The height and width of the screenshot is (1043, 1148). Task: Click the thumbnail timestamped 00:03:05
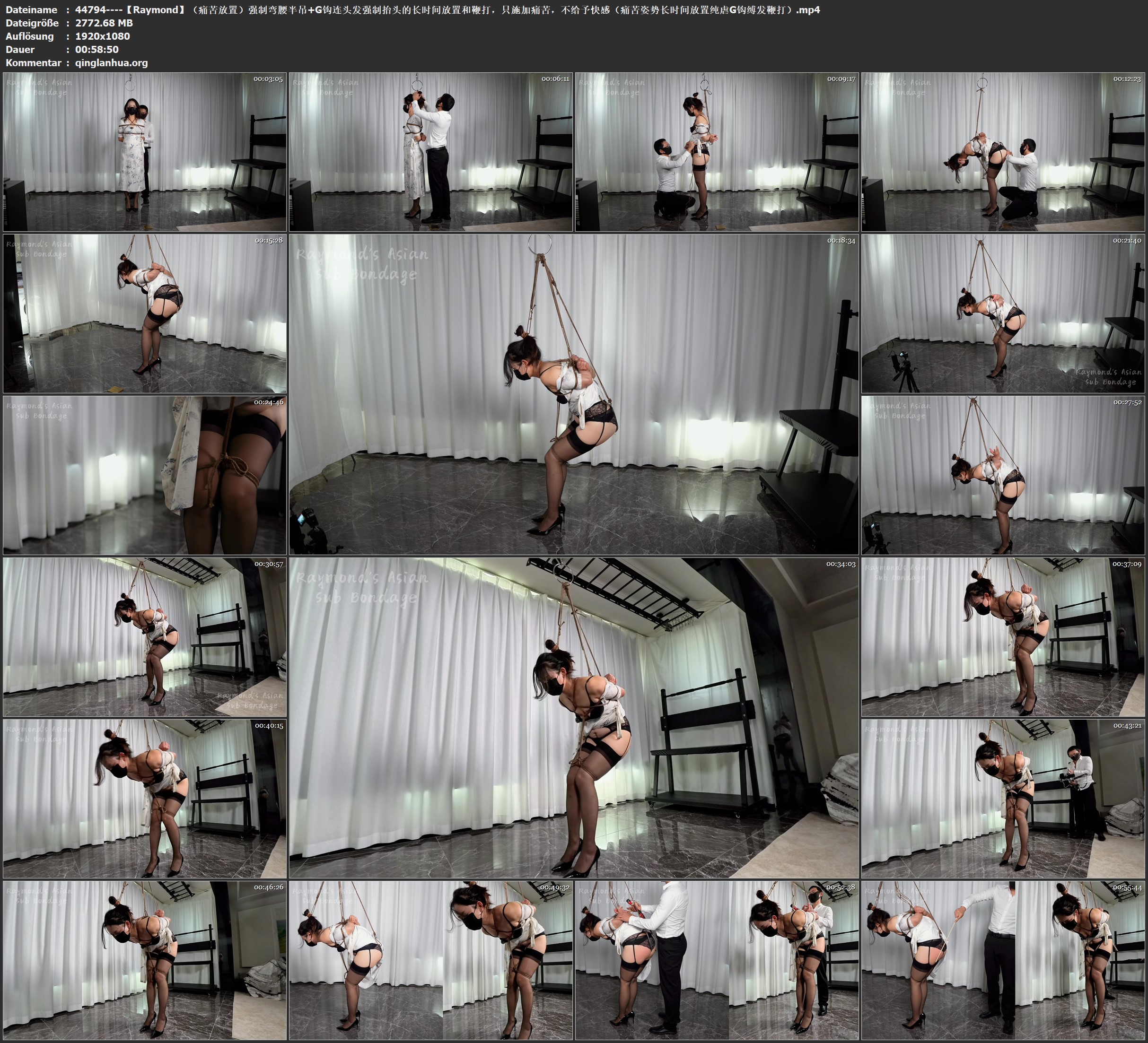tap(145, 151)
